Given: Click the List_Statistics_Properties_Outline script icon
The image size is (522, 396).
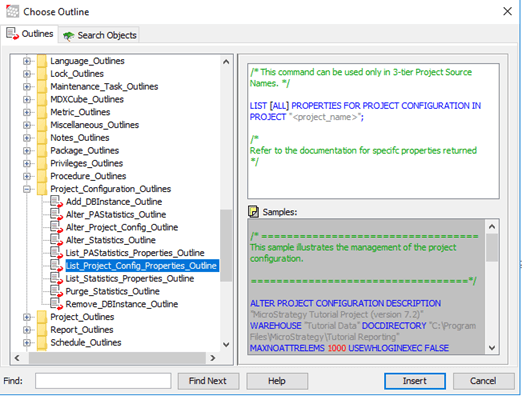Looking at the screenshot, I should pos(56,278).
